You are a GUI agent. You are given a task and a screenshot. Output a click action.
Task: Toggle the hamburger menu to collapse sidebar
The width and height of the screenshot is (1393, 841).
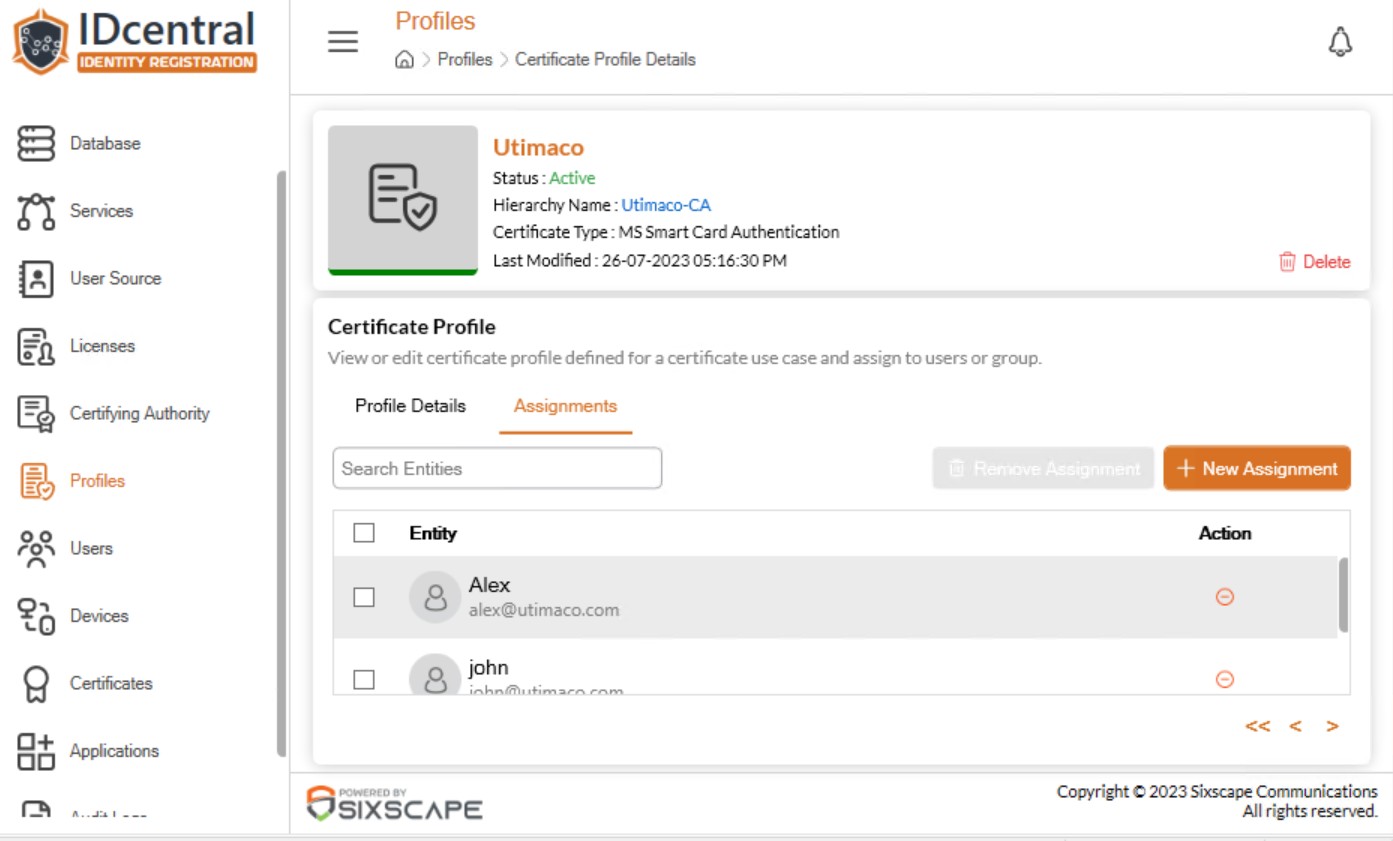(x=343, y=42)
